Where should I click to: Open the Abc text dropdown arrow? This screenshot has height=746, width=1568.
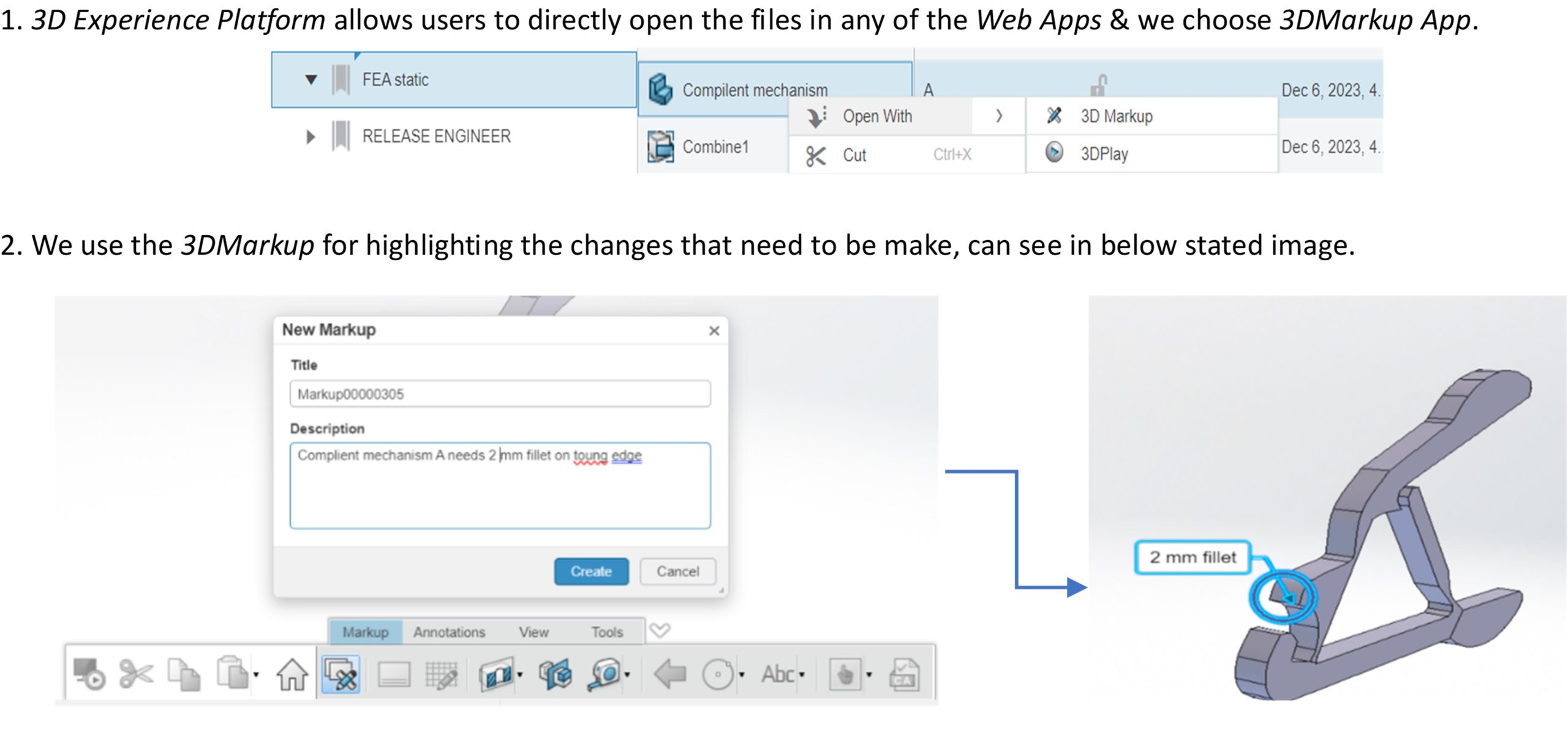(802, 675)
